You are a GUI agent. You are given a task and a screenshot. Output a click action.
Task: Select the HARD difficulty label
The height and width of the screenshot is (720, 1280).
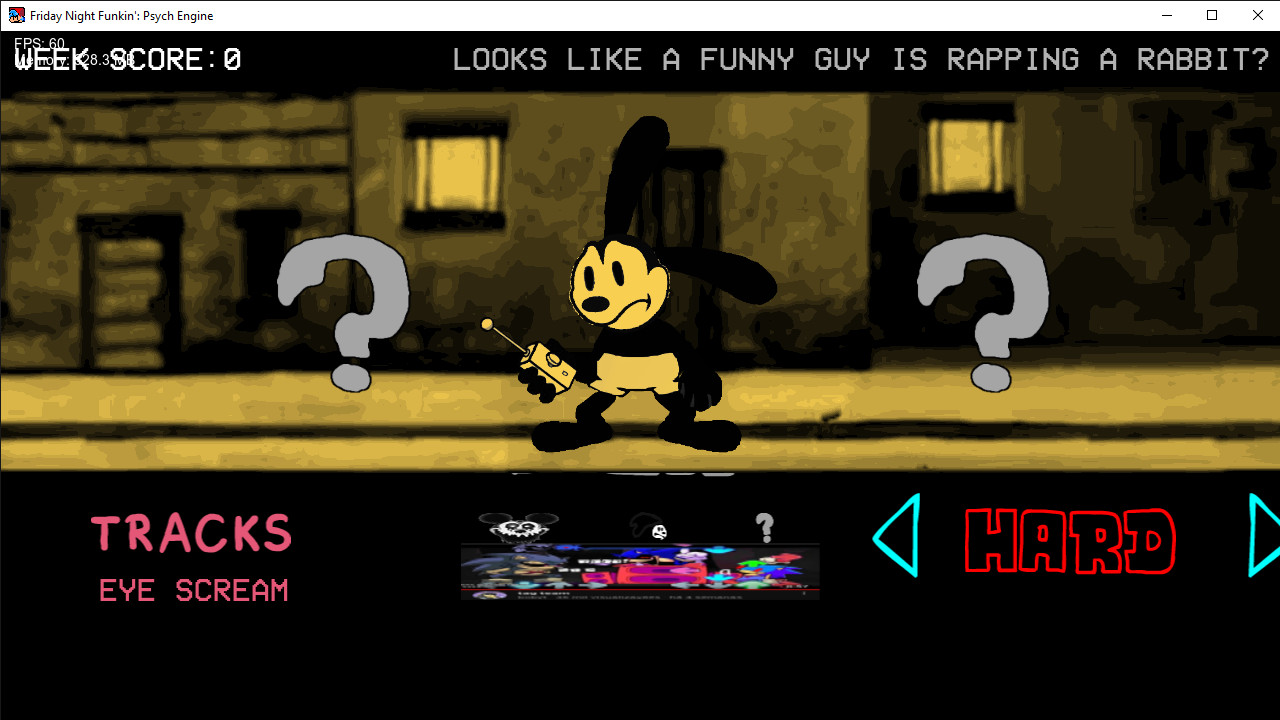(1068, 538)
